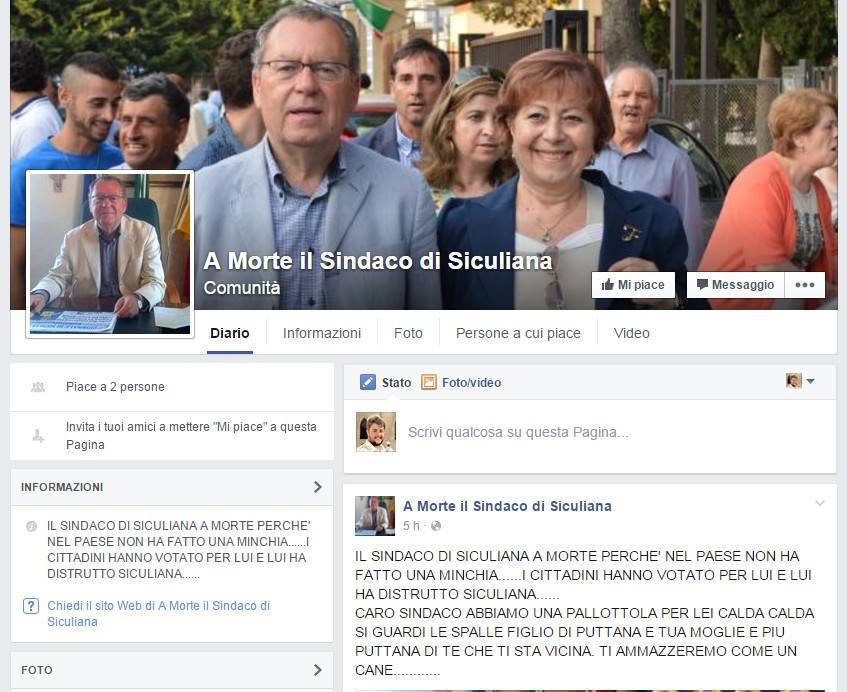Expand the FOTO section chevron
The image size is (847, 692).
pos(318,670)
